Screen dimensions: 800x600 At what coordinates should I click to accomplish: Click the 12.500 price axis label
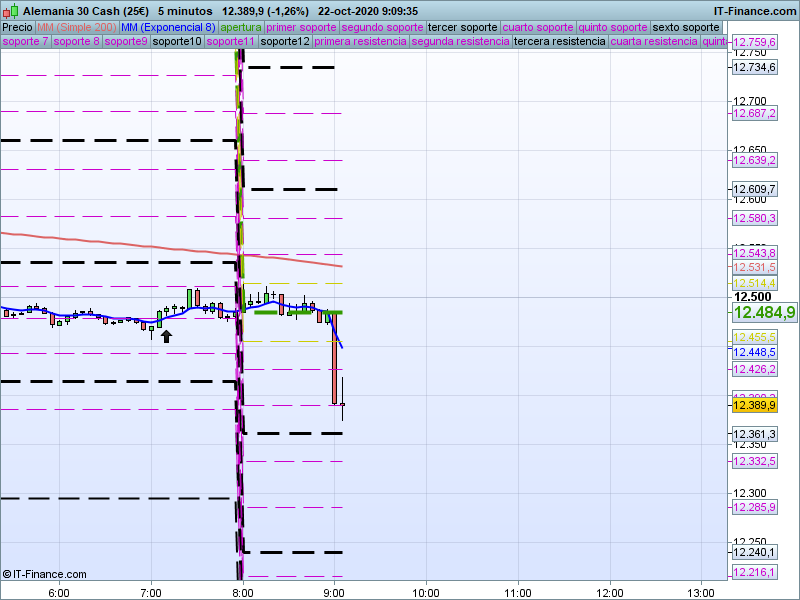(753, 297)
